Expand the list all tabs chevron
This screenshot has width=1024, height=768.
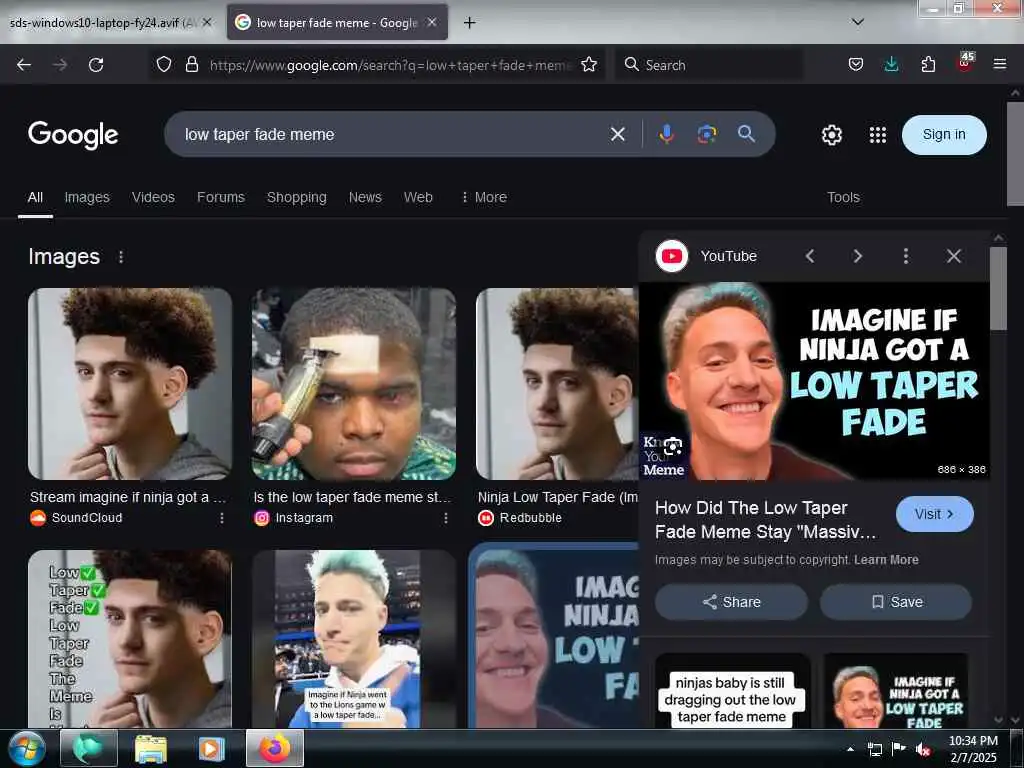click(x=858, y=22)
